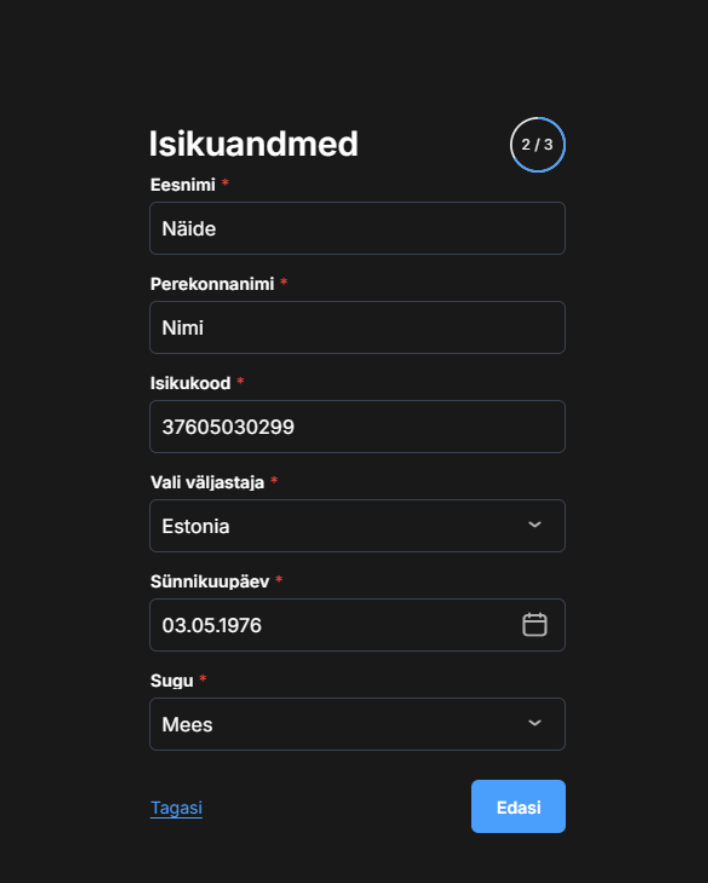The height and width of the screenshot is (883, 708).
Task: Focus the Perekonnanimi field containing Nimi
Action: click(x=357, y=328)
